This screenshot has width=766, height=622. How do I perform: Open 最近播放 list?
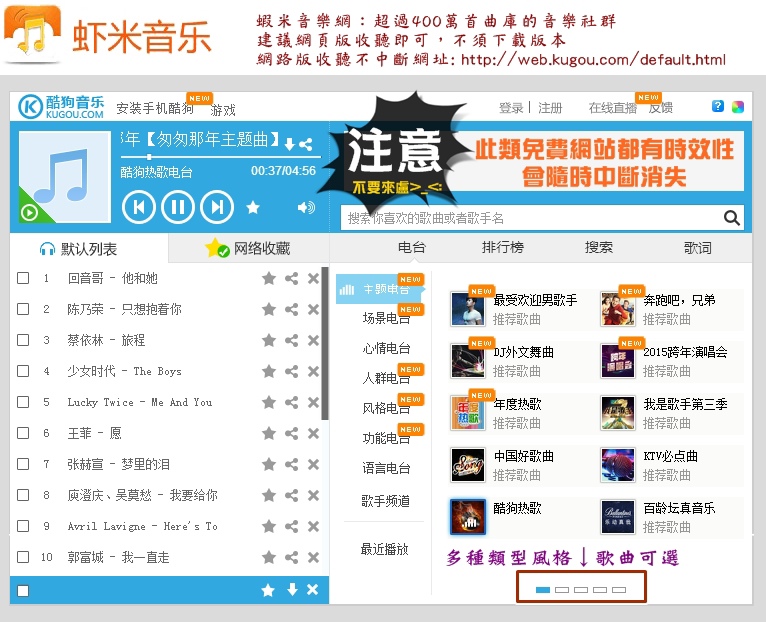[x=384, y=549]
